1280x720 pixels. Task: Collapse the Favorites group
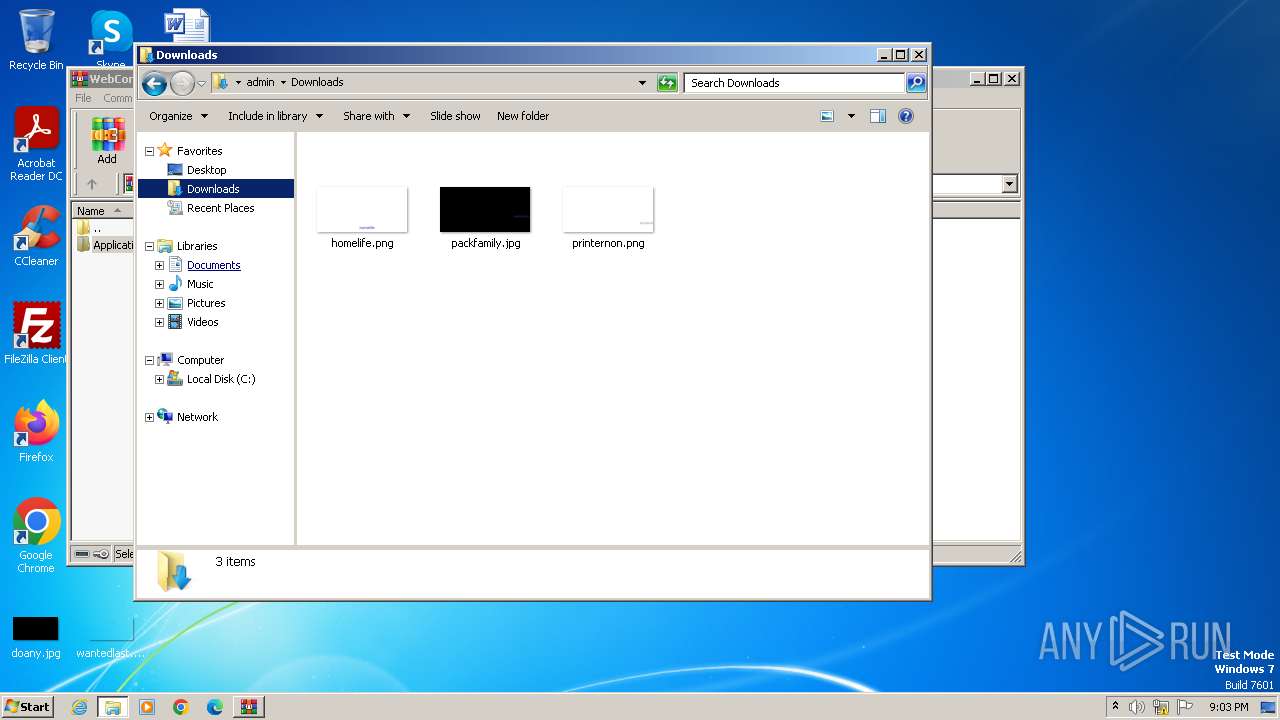pyautogui.click(x=149, y=151)
